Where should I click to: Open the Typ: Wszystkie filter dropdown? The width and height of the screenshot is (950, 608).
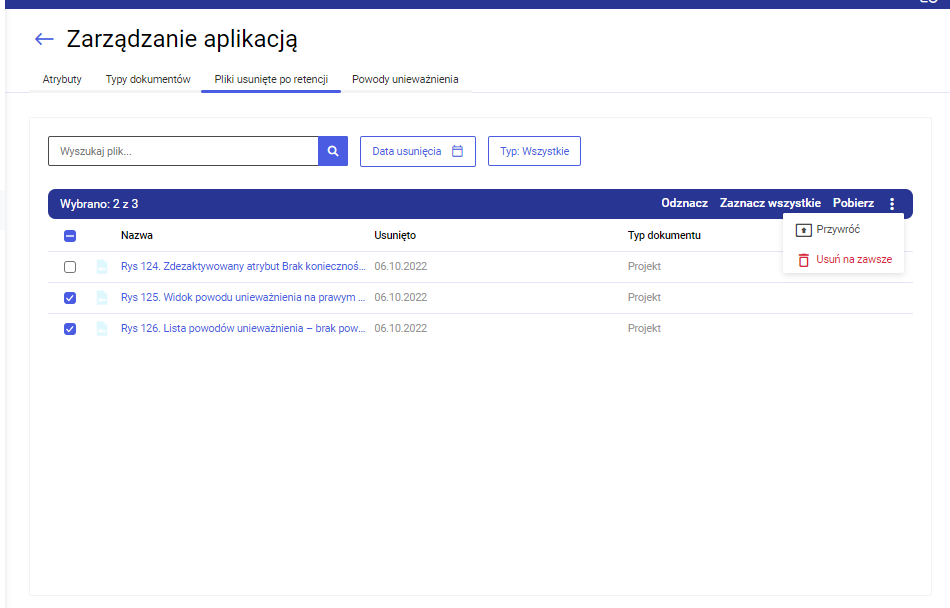coord(534,151)
